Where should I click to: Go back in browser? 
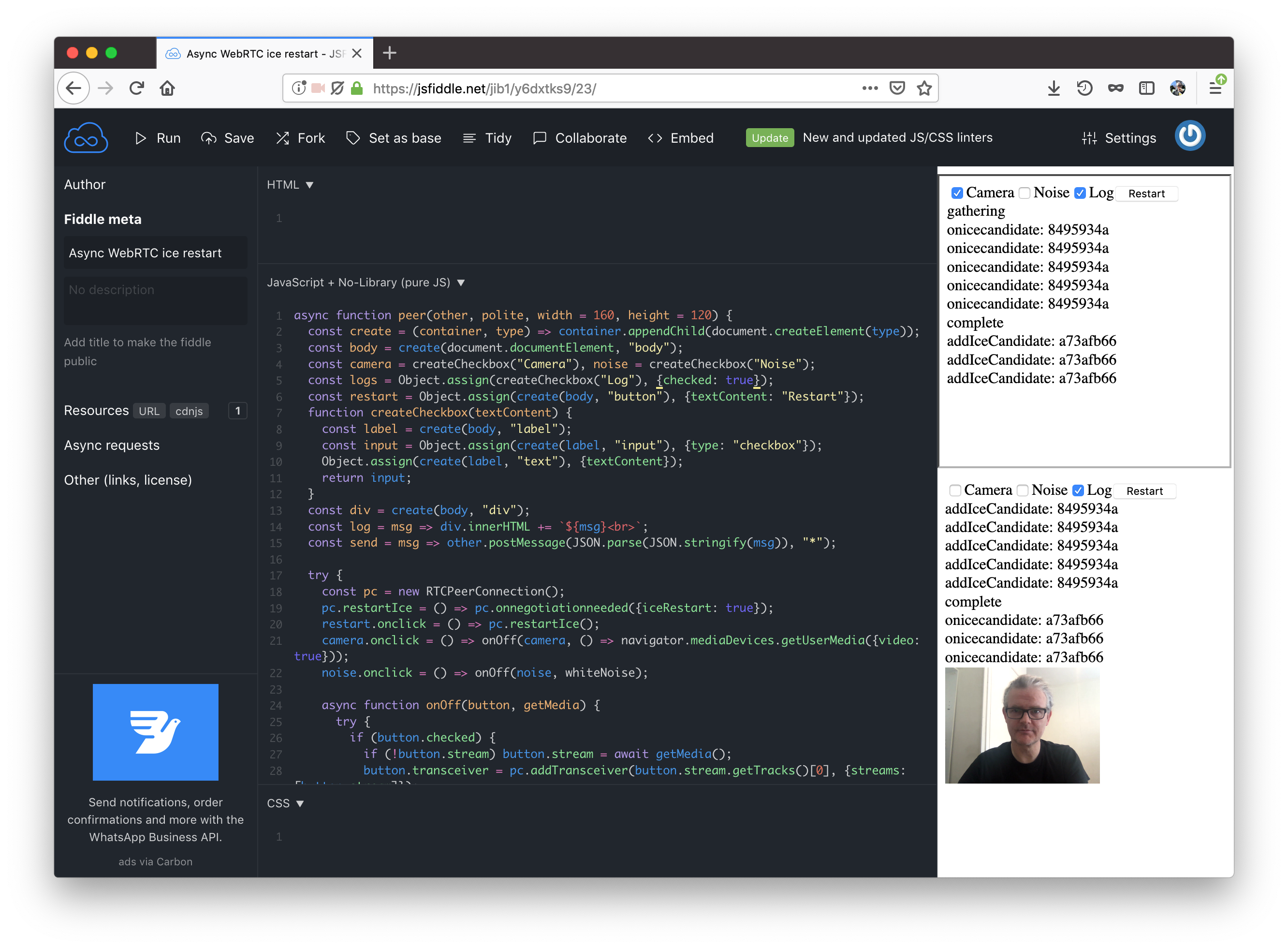tap(73, 88)
